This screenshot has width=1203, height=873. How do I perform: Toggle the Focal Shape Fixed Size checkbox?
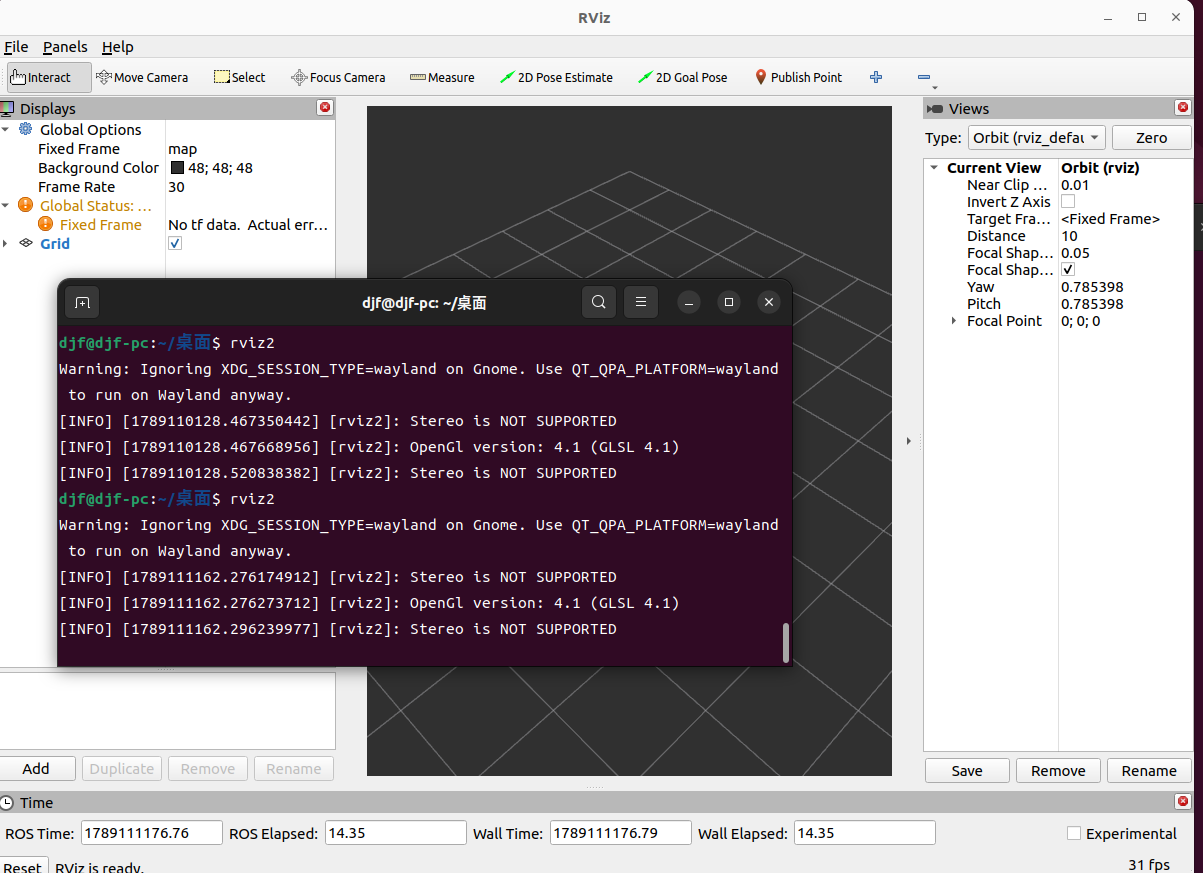coord(1068,270)
